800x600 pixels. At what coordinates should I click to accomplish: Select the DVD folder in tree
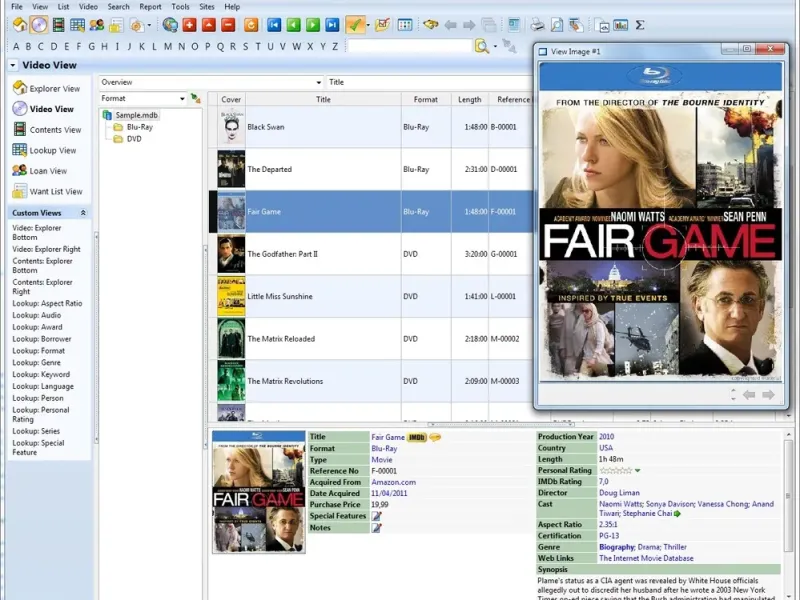128,139
